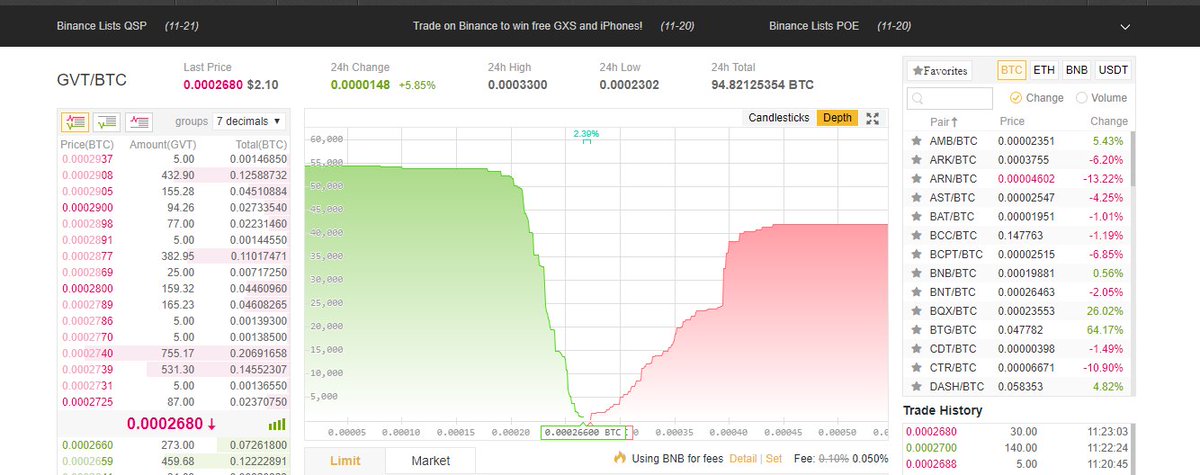The image size is (1200, 475).
Task: Show combined order book view icon
Action: click(74, 121)
